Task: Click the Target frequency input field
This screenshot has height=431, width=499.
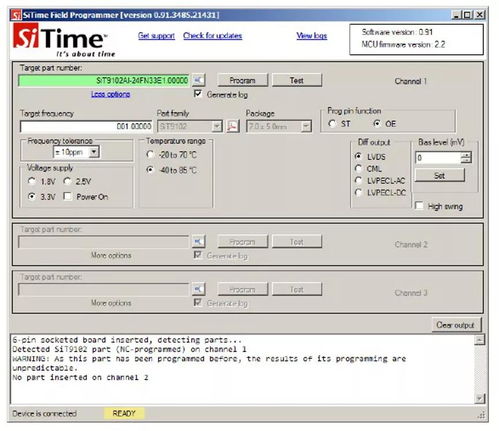Action: click(x=86, y=126)
